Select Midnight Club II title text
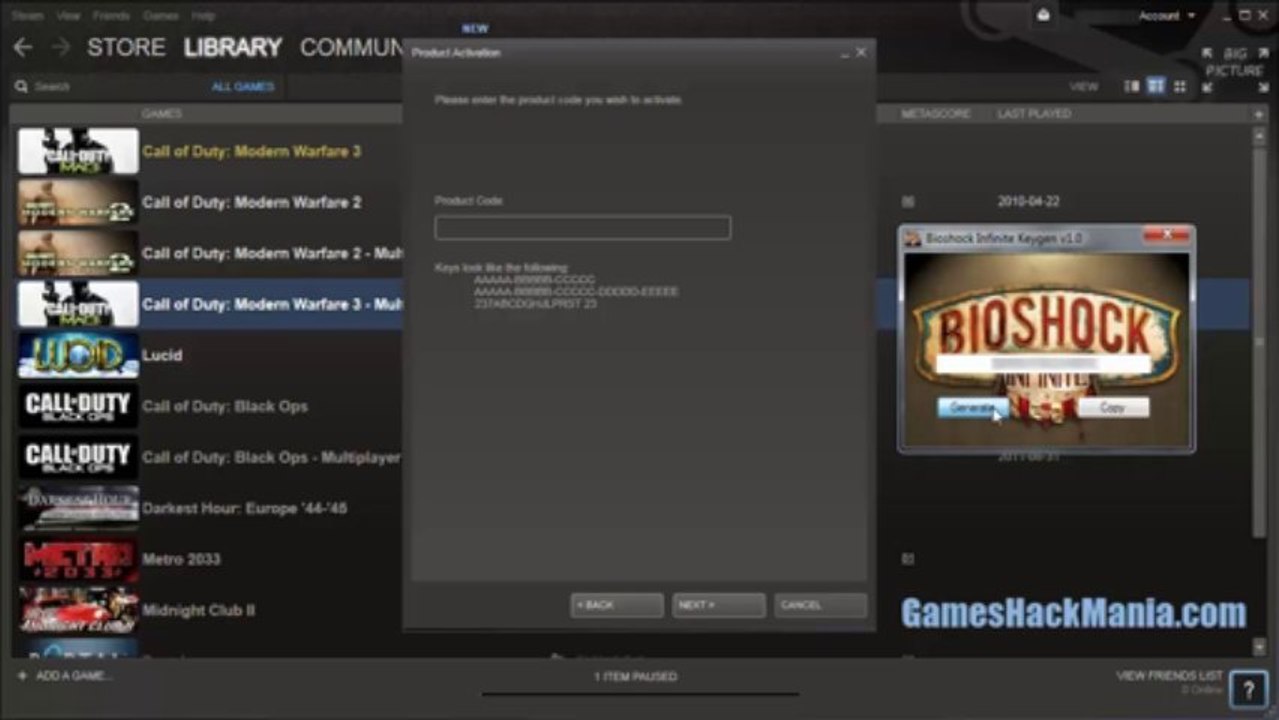Viewport: 1279px width, 720px height. 198,610
